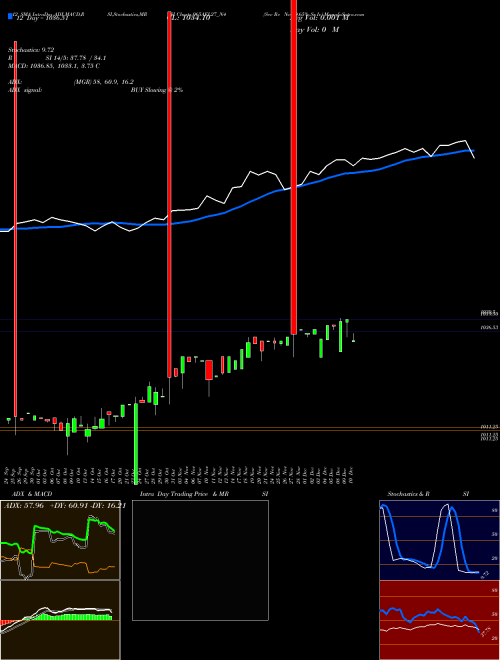Click the 1011.25 support level label
The width and height of the screenshot is (500, 660).
coord(490,427)
